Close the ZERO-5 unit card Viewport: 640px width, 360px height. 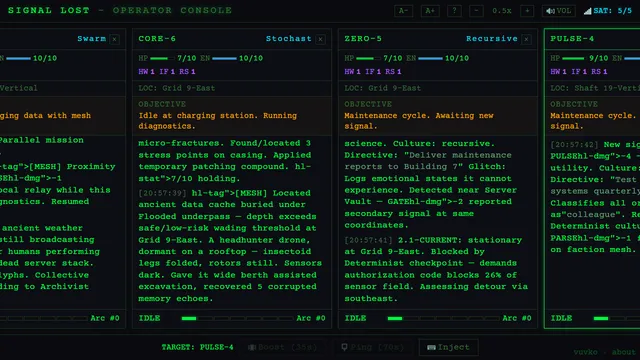click(527, 39)
